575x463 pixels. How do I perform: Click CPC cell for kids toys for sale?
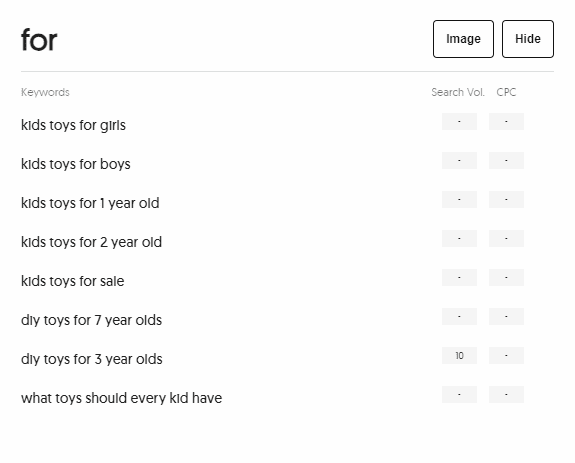506,278
